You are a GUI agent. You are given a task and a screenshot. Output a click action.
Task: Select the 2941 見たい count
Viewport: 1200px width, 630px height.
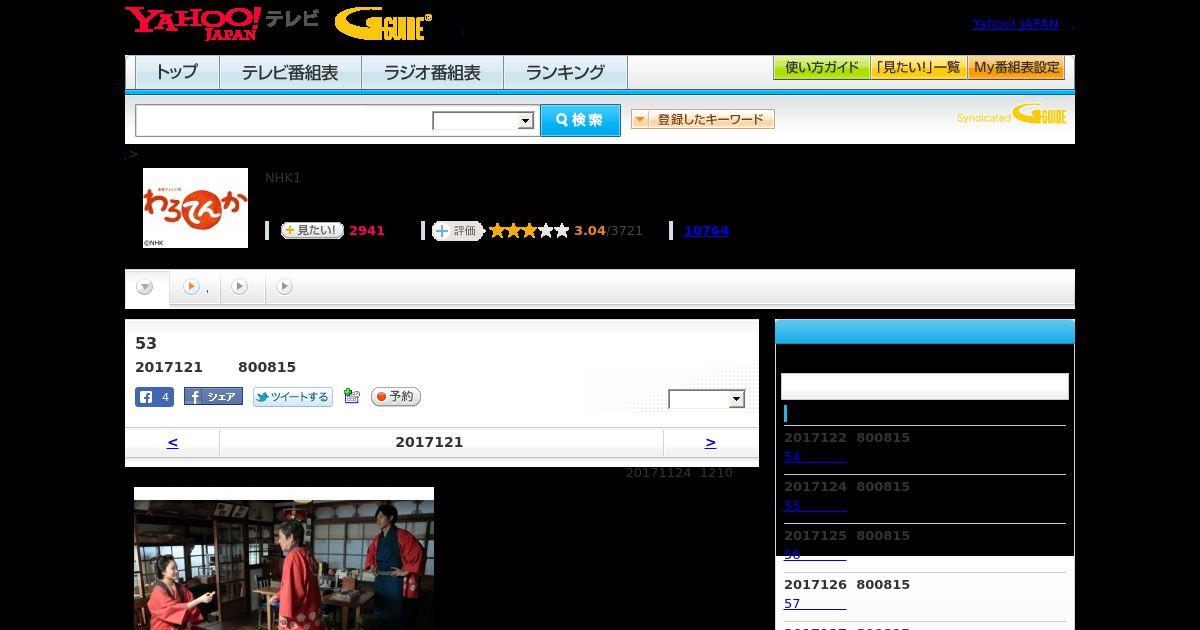tap(367, 231)
